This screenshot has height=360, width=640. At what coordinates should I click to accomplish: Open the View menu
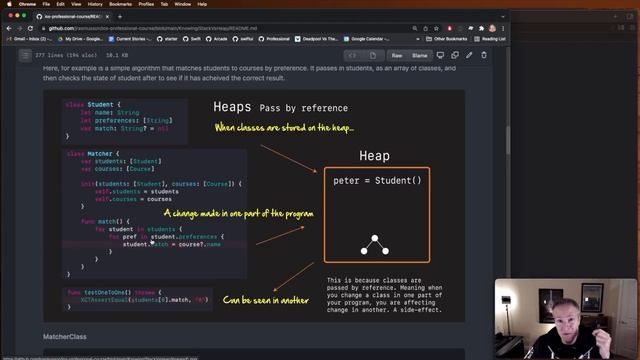76,4
